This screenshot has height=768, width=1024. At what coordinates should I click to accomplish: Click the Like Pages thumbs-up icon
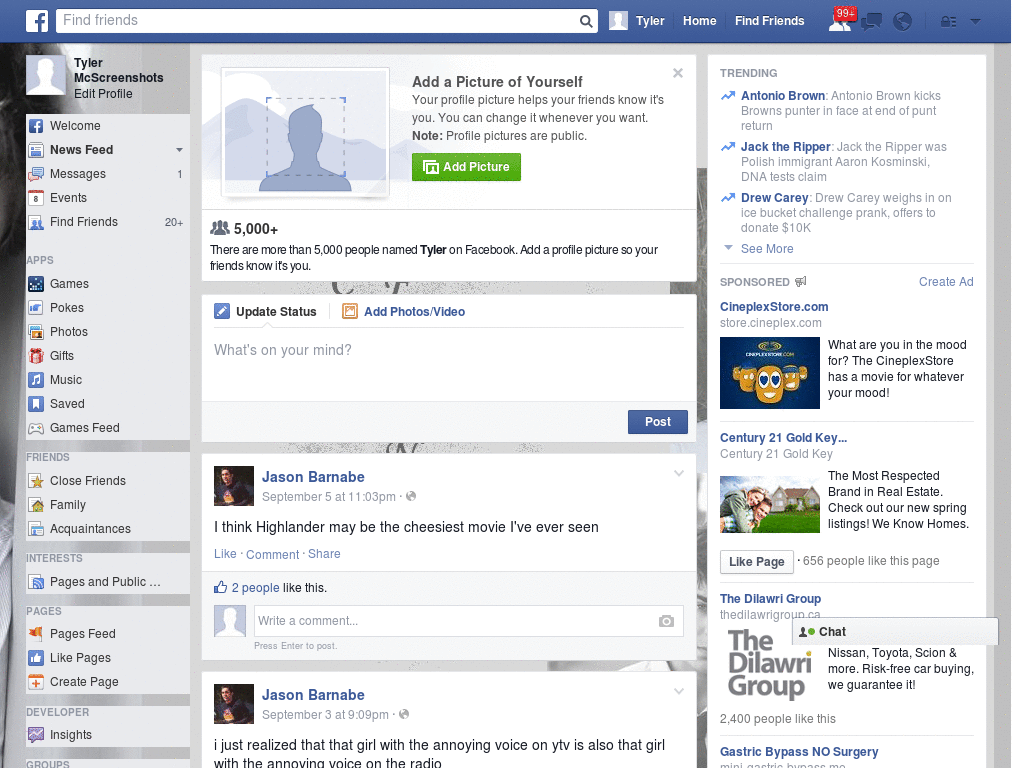pos(36,658)
